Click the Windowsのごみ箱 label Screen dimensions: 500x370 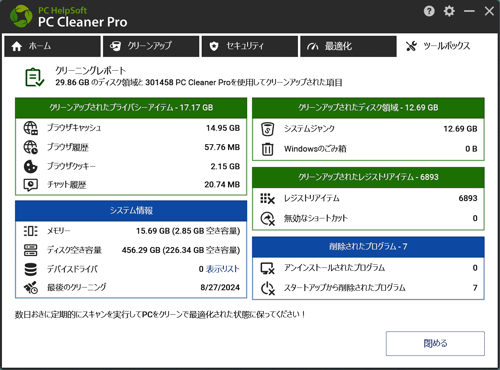click(x=315, y=149)
